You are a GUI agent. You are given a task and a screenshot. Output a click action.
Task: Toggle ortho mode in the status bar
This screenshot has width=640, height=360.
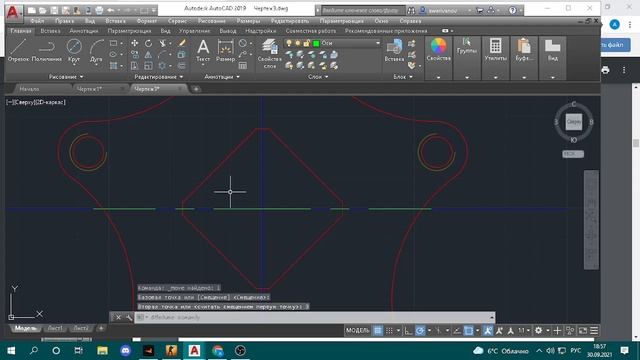click(408, 330)
